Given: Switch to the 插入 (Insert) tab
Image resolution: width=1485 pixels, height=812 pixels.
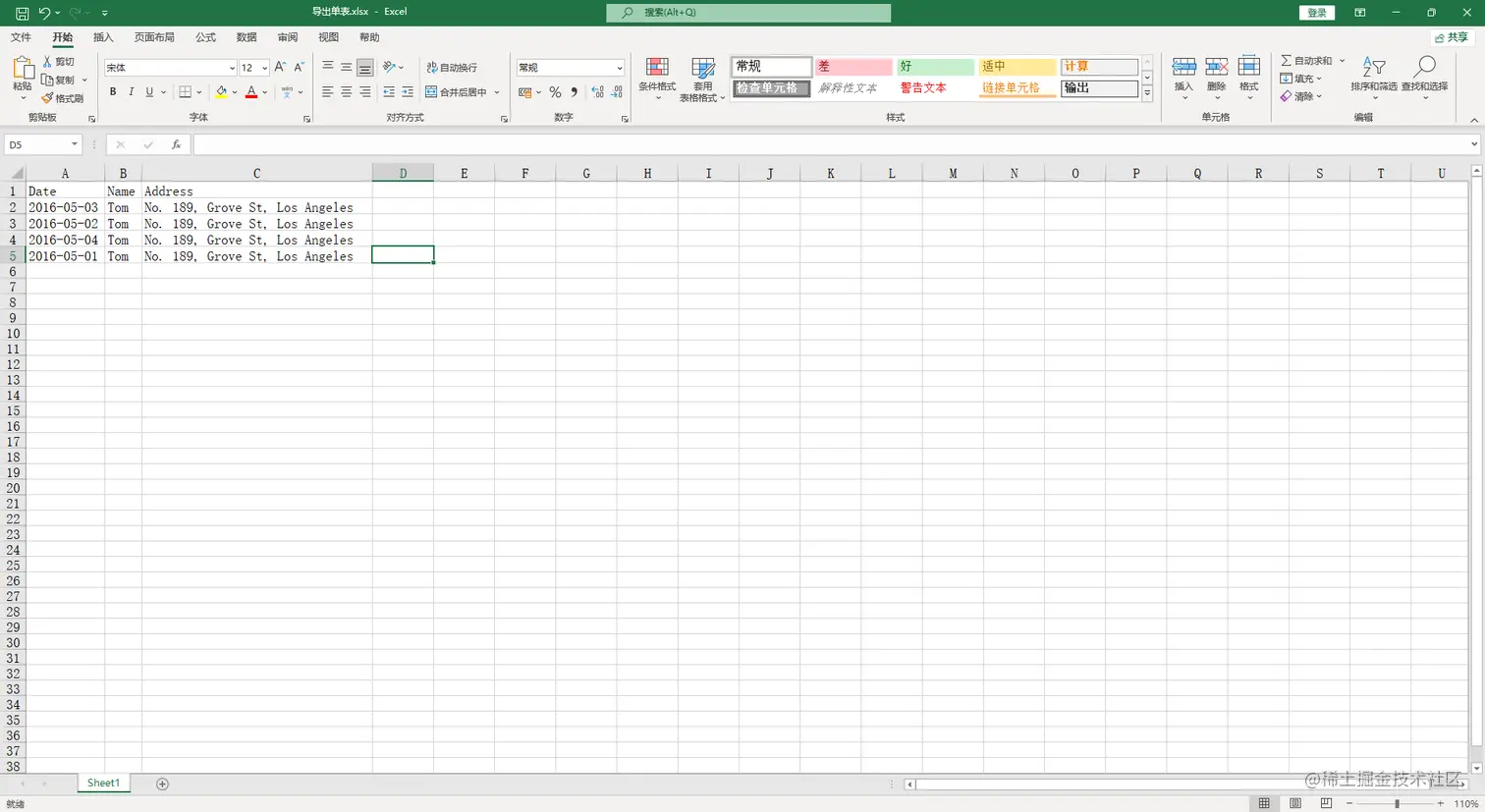Looking at the screenshot, I should pyautogui.click(x=103, y=37).
